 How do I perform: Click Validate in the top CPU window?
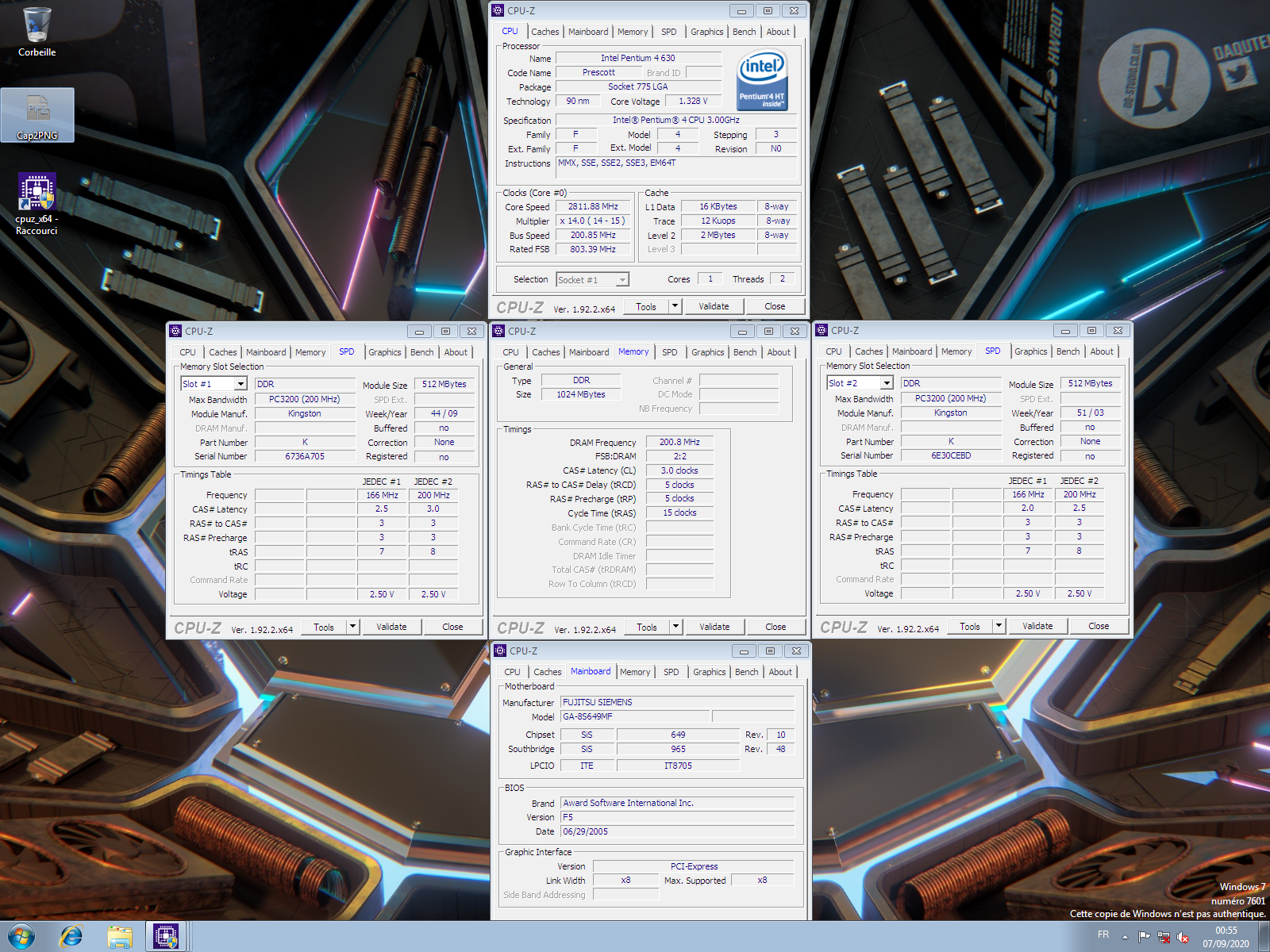click(714, 306)
